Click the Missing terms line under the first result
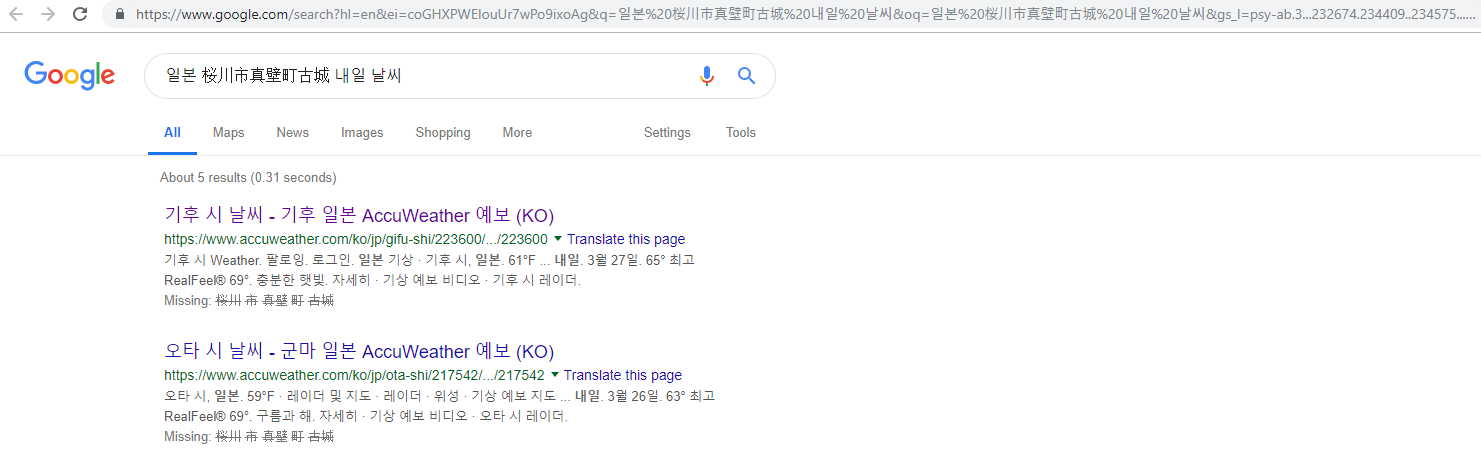The image size is (1481, 469). (249, 300)
